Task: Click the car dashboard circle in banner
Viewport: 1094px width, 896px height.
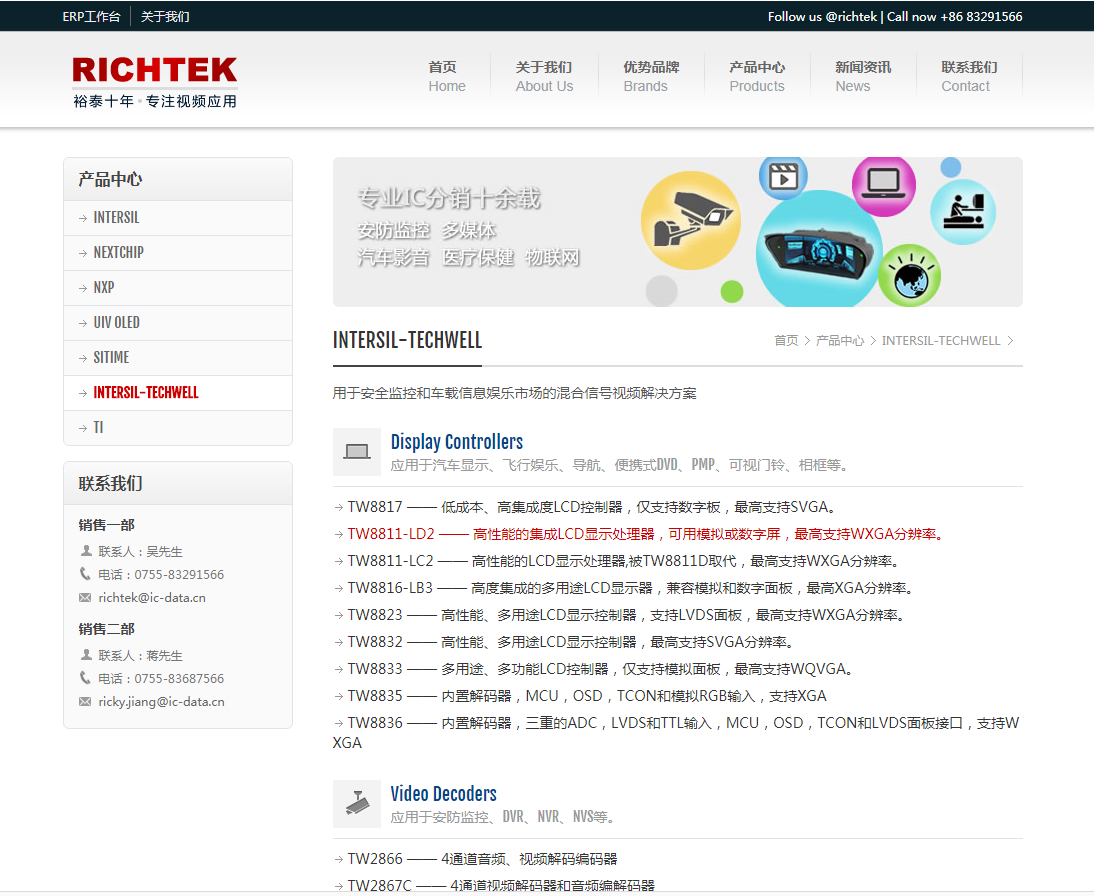Action: coord(819,250)
